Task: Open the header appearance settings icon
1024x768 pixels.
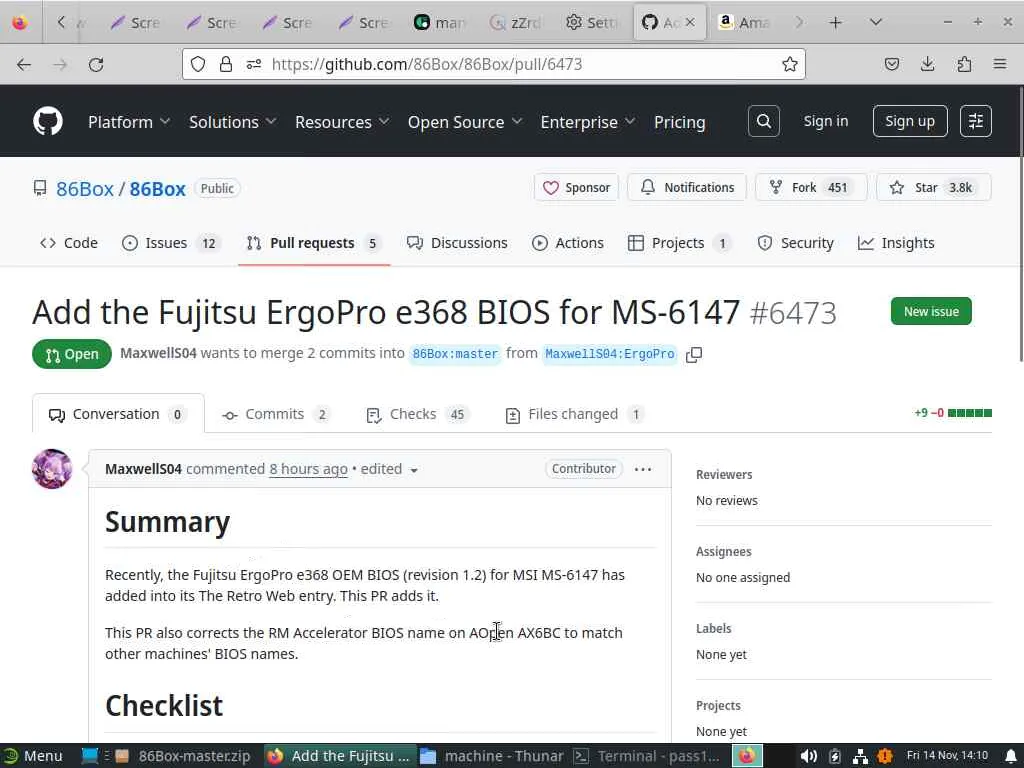Action: pos(976,121)
